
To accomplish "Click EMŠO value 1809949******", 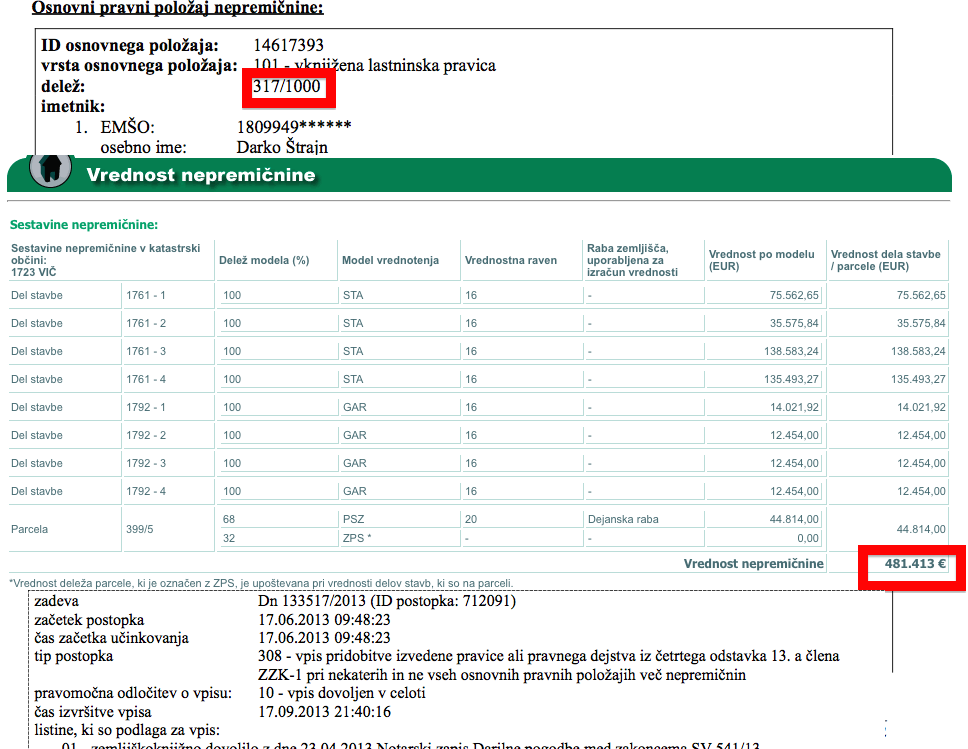I will click(x=294, y=127).
